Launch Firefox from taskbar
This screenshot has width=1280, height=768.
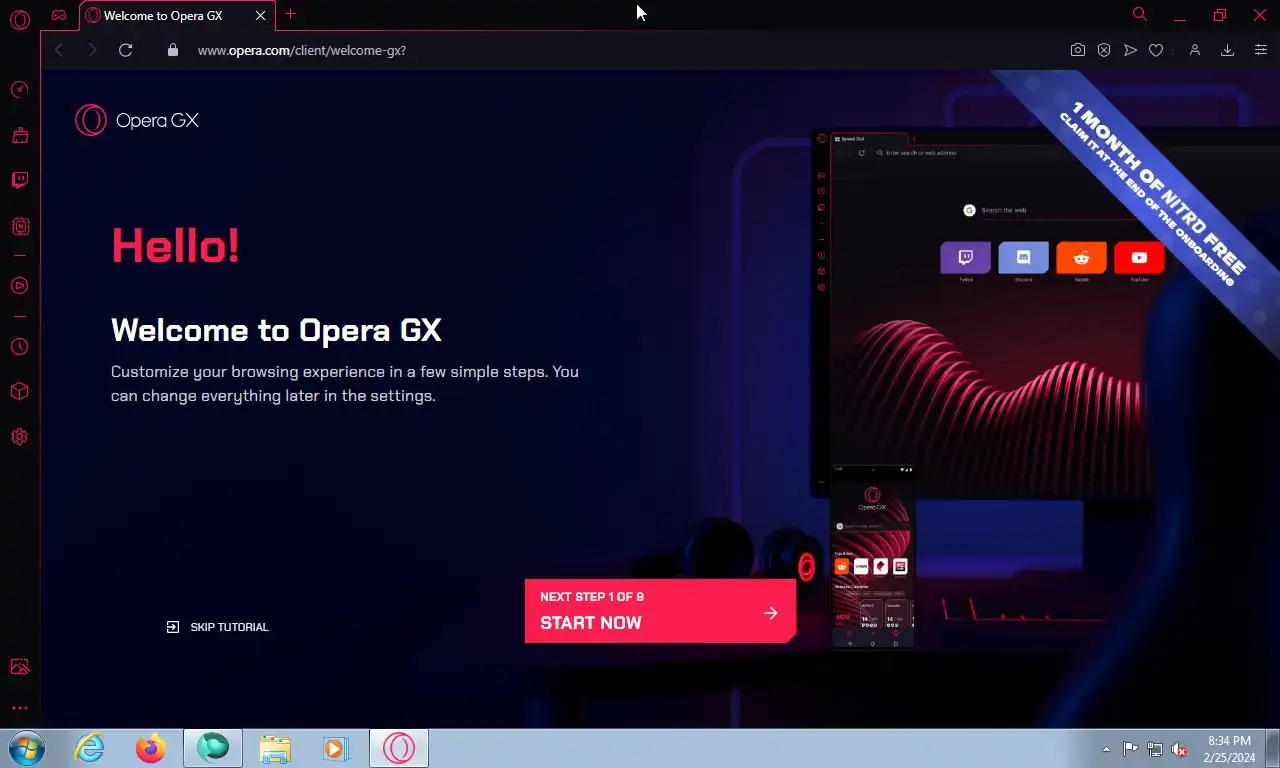point(151,748)
